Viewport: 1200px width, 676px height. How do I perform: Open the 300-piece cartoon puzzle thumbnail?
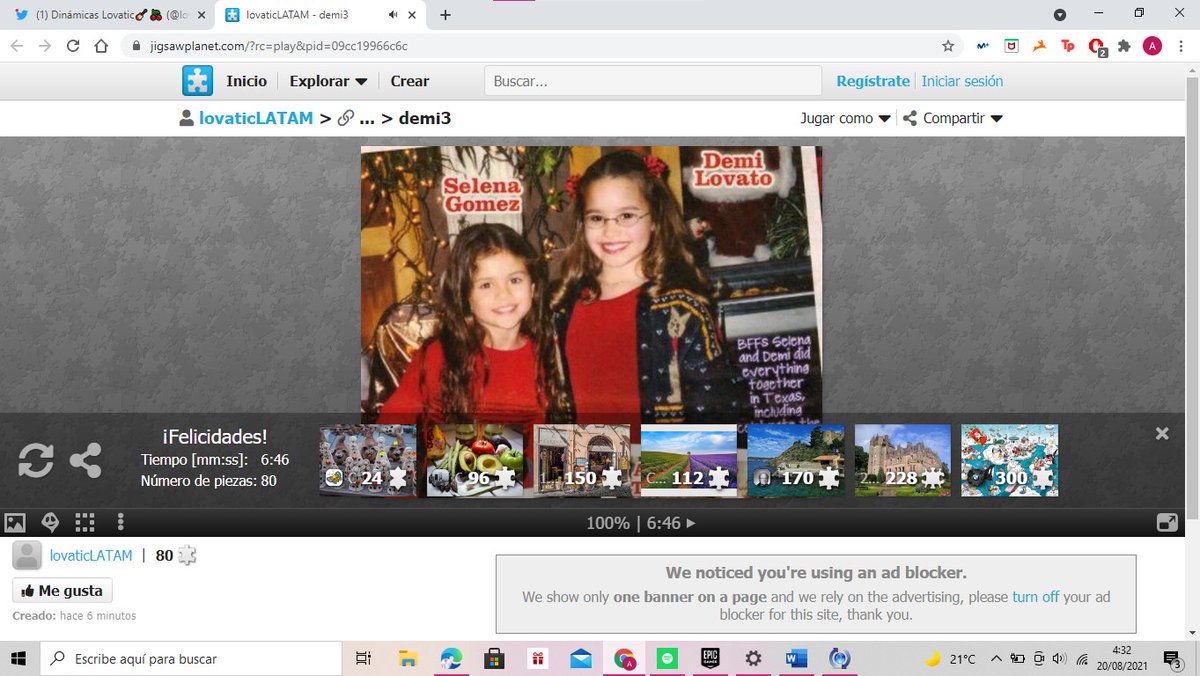tap(1010, 460)
